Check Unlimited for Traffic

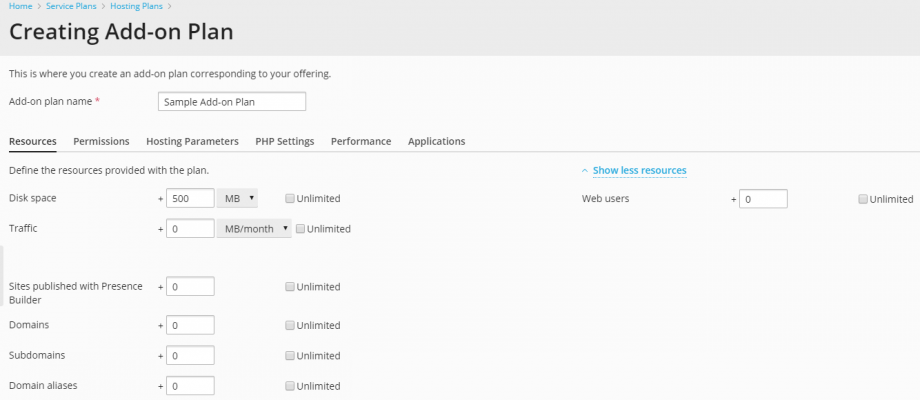[301, 229]
